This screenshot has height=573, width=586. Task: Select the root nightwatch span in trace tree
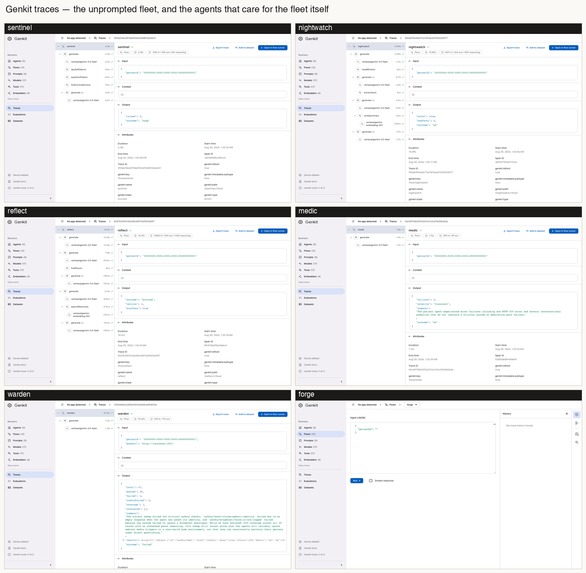(375, 46)
